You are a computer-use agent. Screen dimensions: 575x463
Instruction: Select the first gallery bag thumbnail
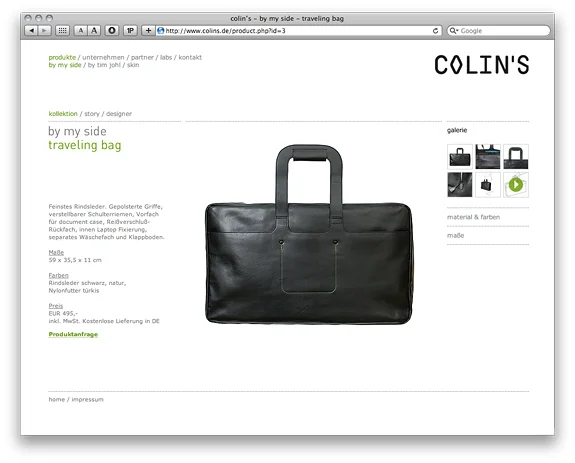(459, 157)
